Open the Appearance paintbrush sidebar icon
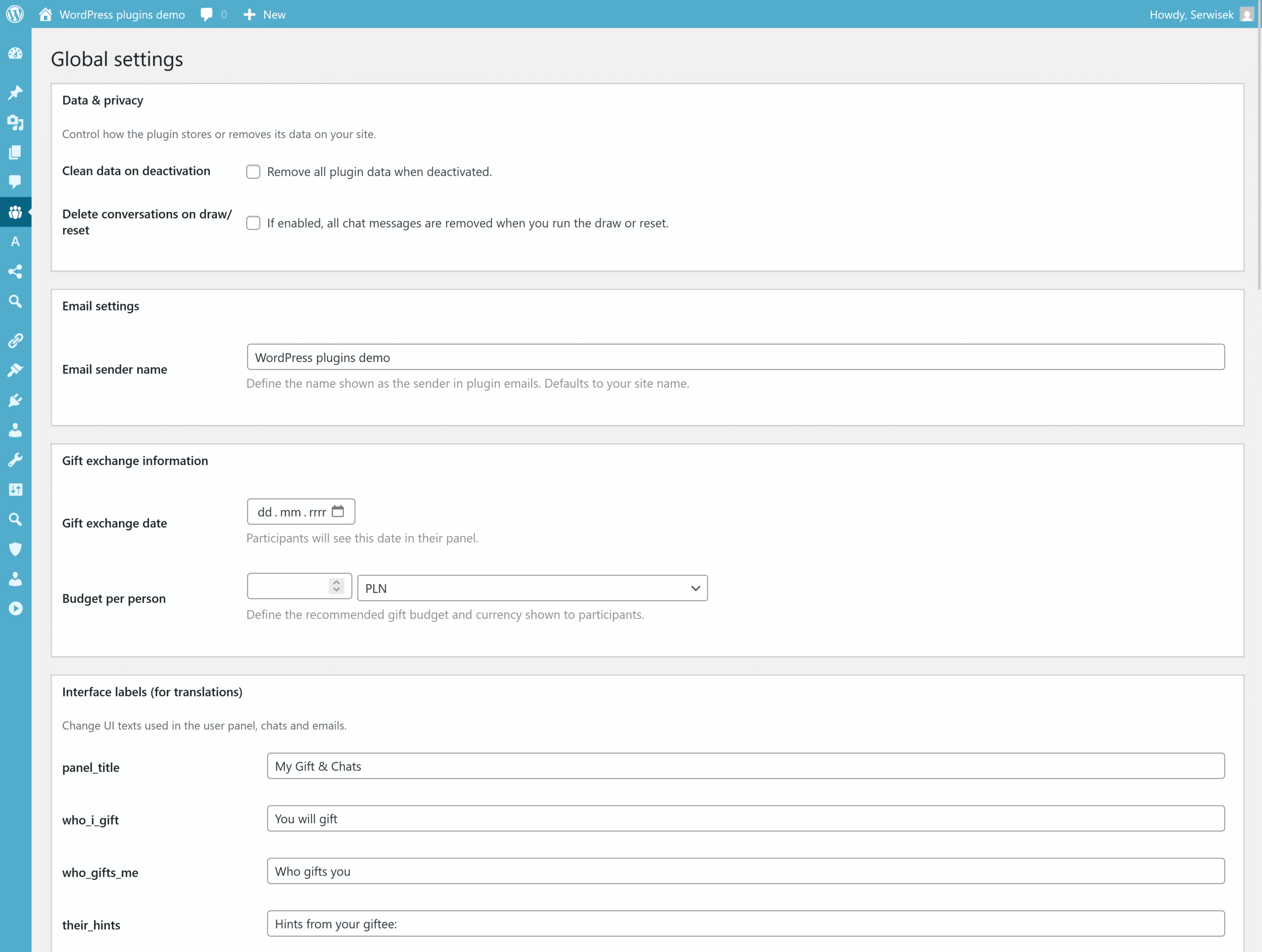The width and height of the screenshot is (1262, 952). click(15, 370)
